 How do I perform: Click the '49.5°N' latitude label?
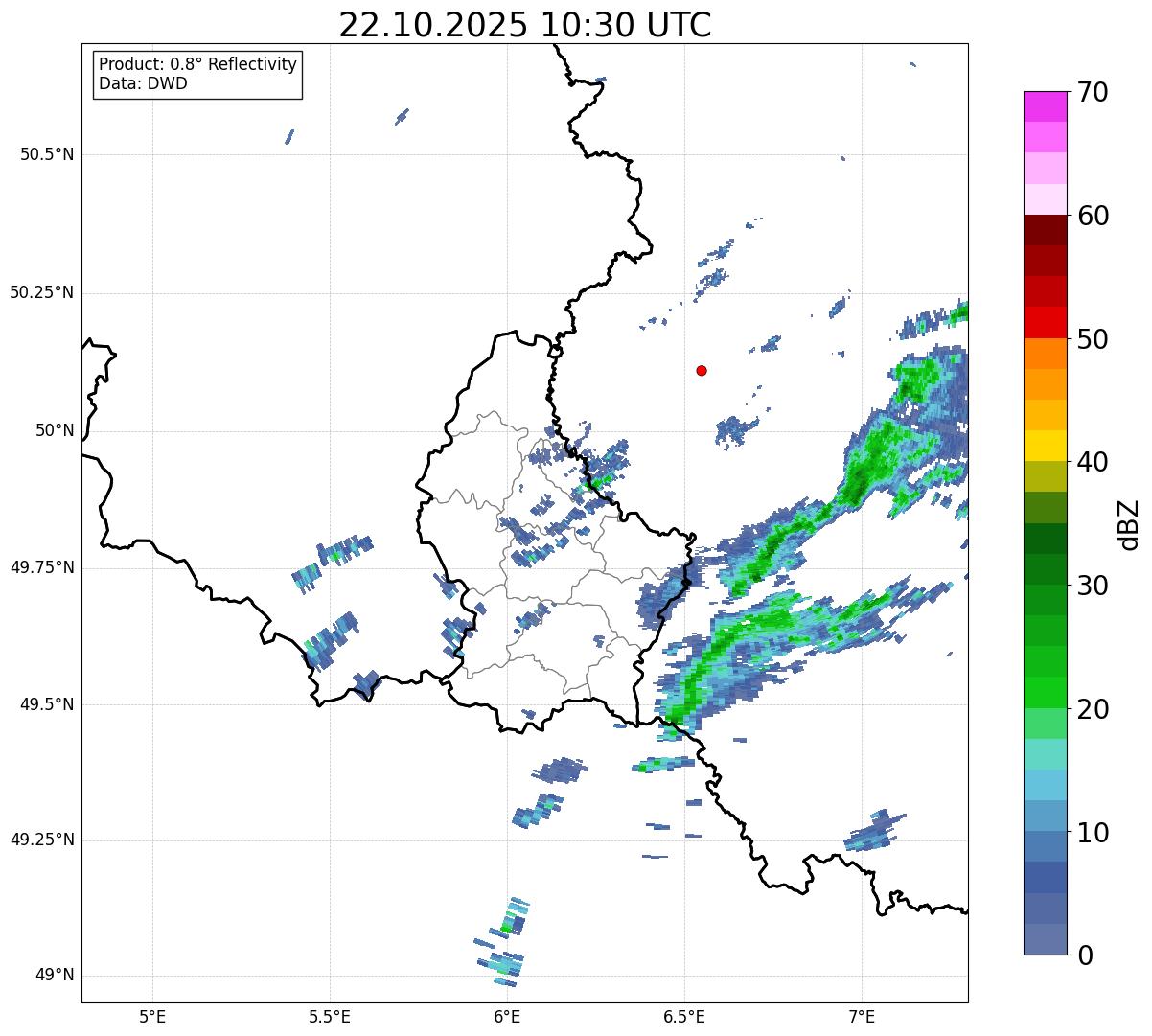(x=47, y=704)
